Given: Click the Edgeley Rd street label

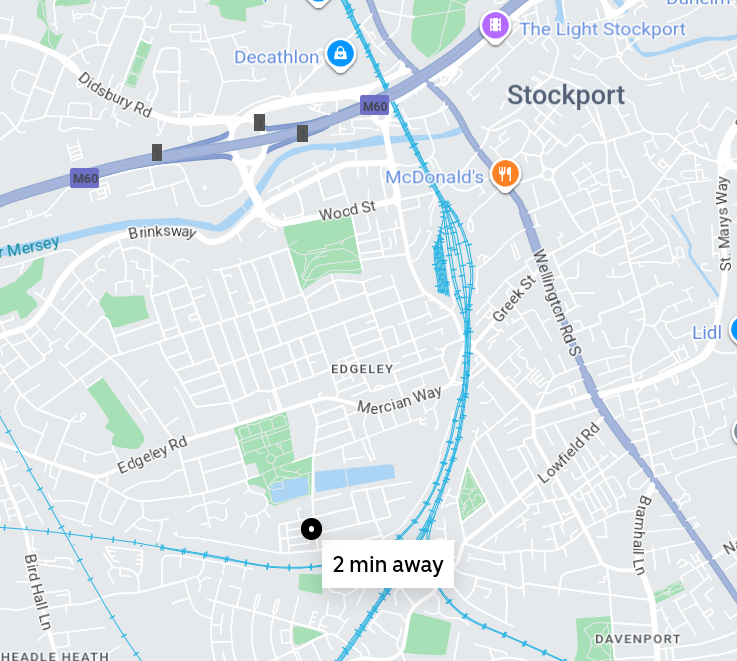Looking at the screenshot, I should coord(152,455).
